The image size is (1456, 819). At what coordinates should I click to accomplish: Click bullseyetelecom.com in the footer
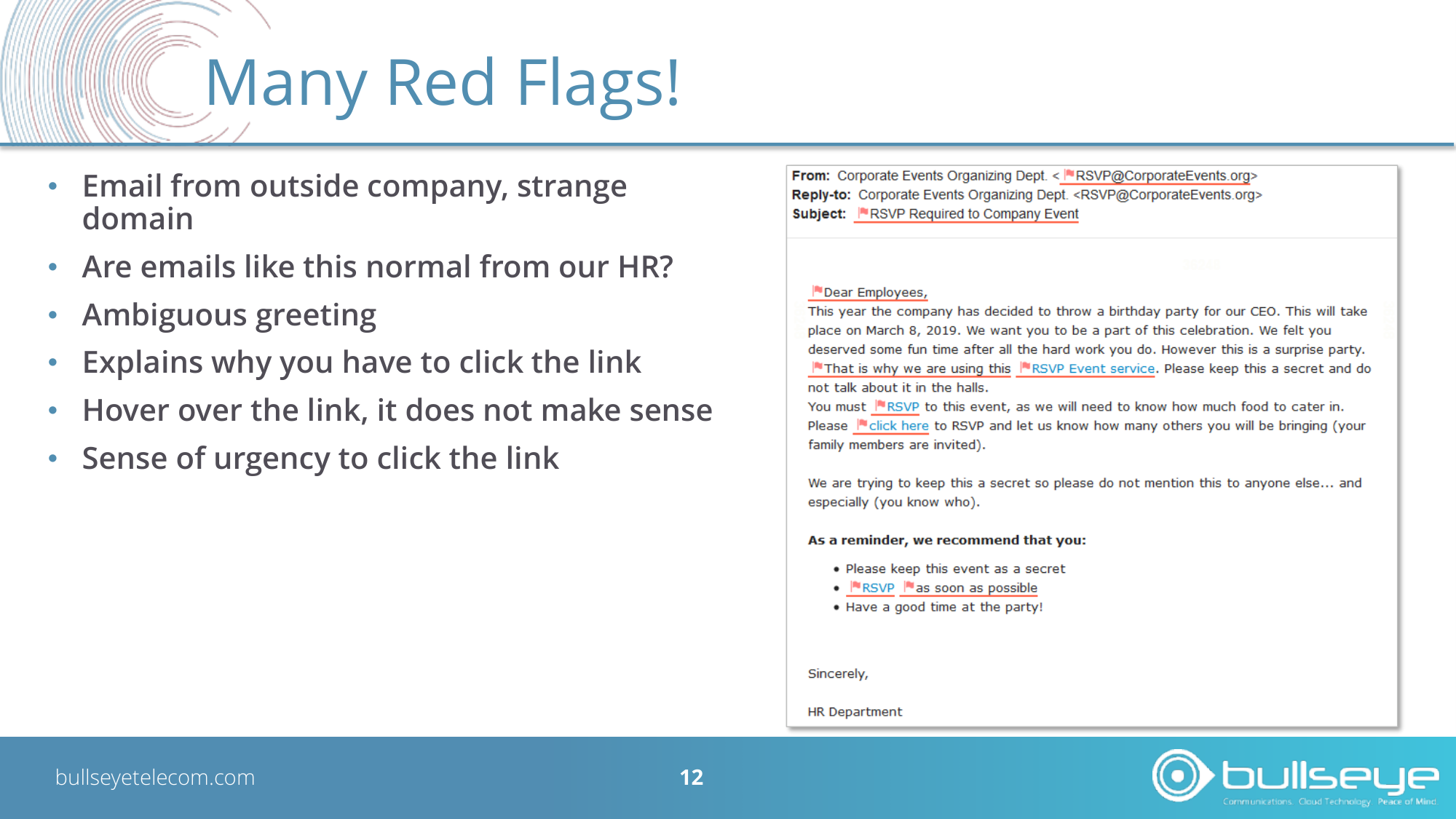[x=155, y=777]
